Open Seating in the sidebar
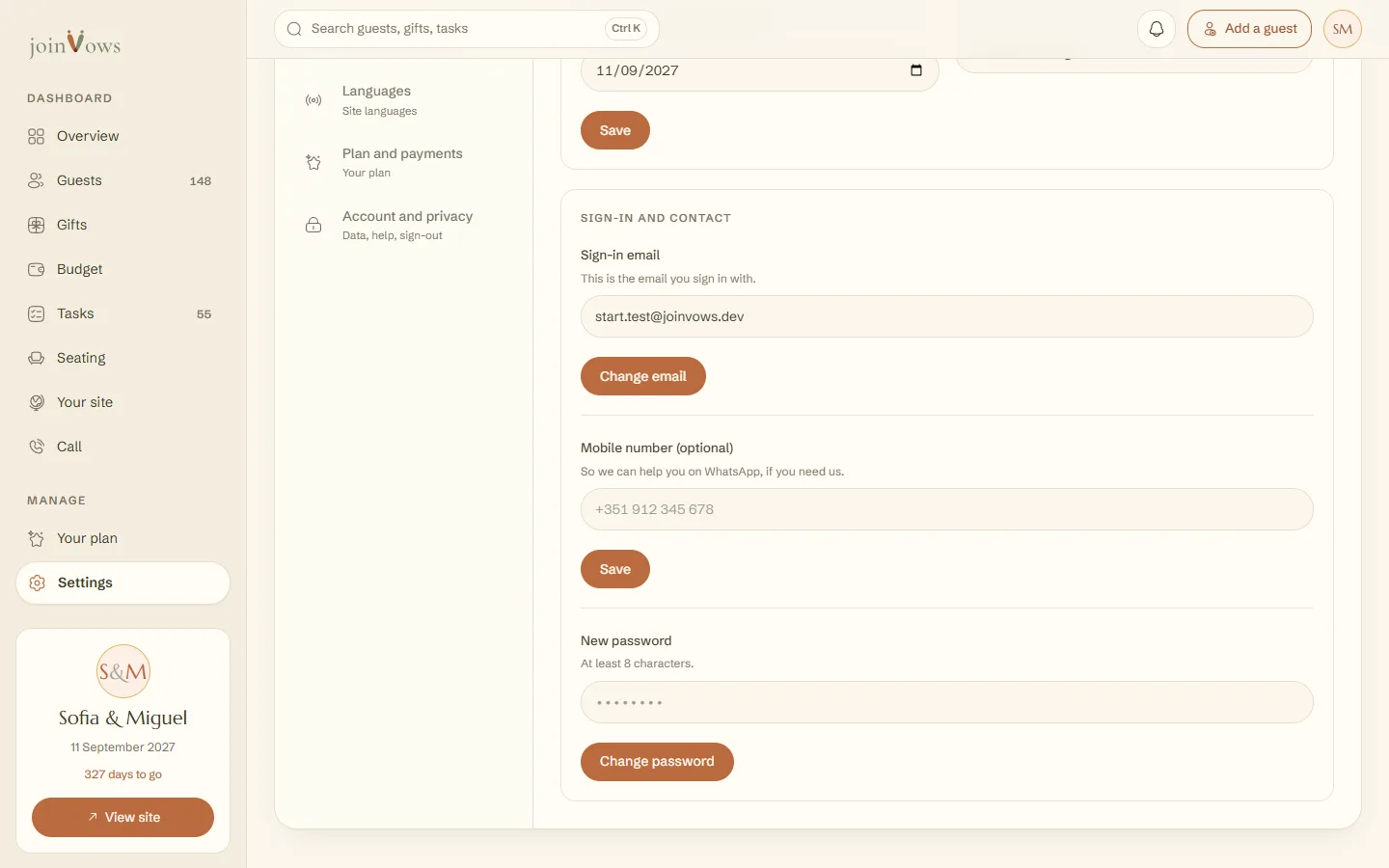The image size is (1389, 868). click(x=123, y=359)
